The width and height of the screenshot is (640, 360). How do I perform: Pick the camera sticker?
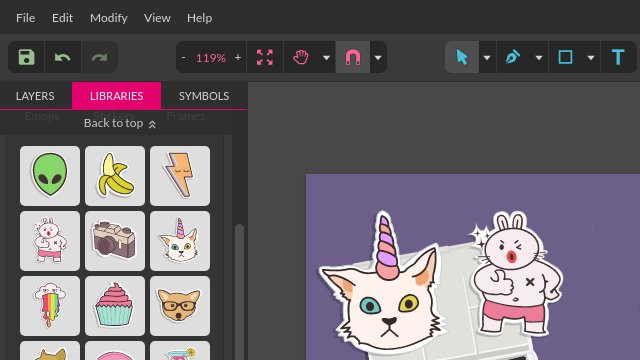click(x=115, y=241)
